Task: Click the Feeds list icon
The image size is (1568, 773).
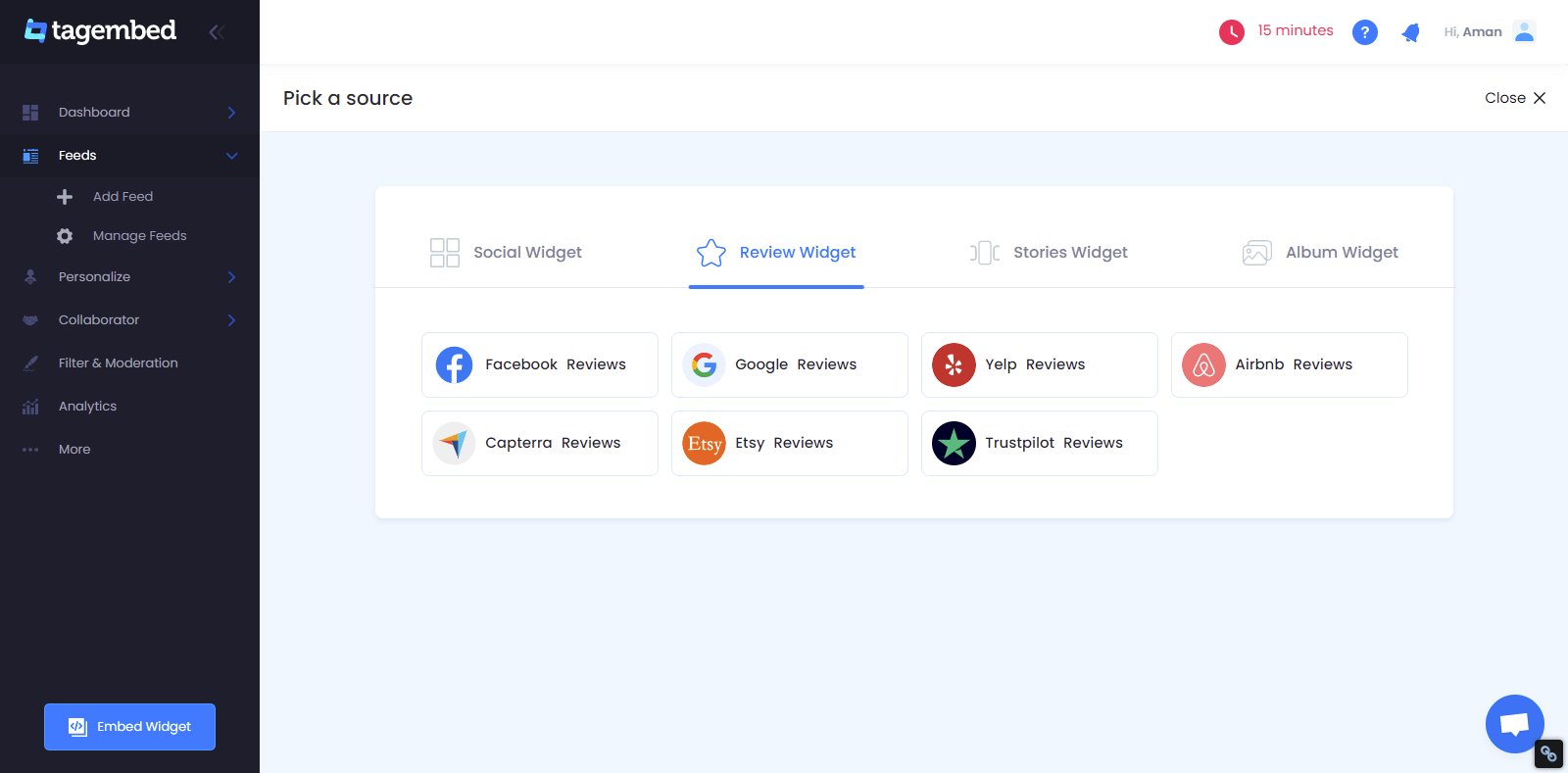Action: click(30, 156)
